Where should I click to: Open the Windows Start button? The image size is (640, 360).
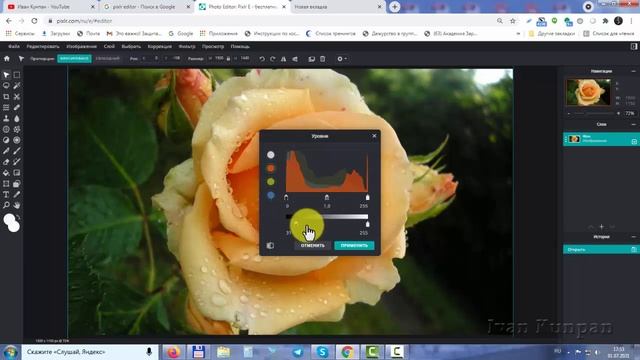coord(10,352)
